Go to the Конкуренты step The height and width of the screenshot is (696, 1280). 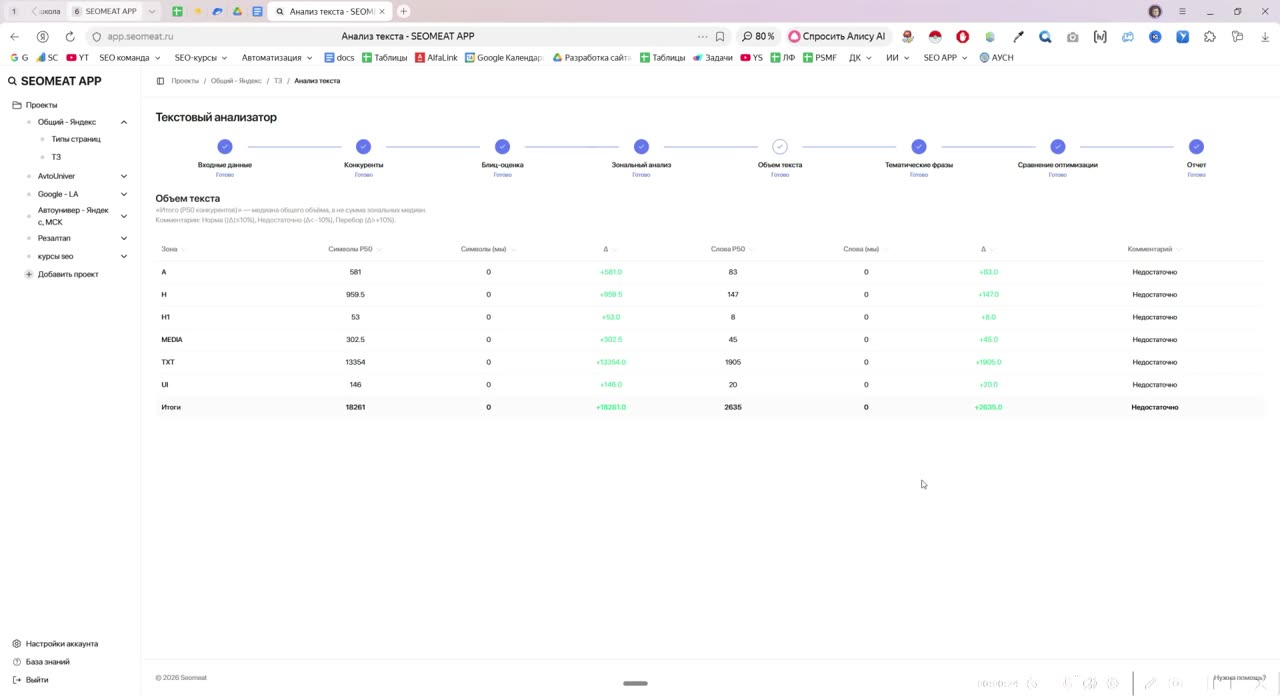point(363,147)
